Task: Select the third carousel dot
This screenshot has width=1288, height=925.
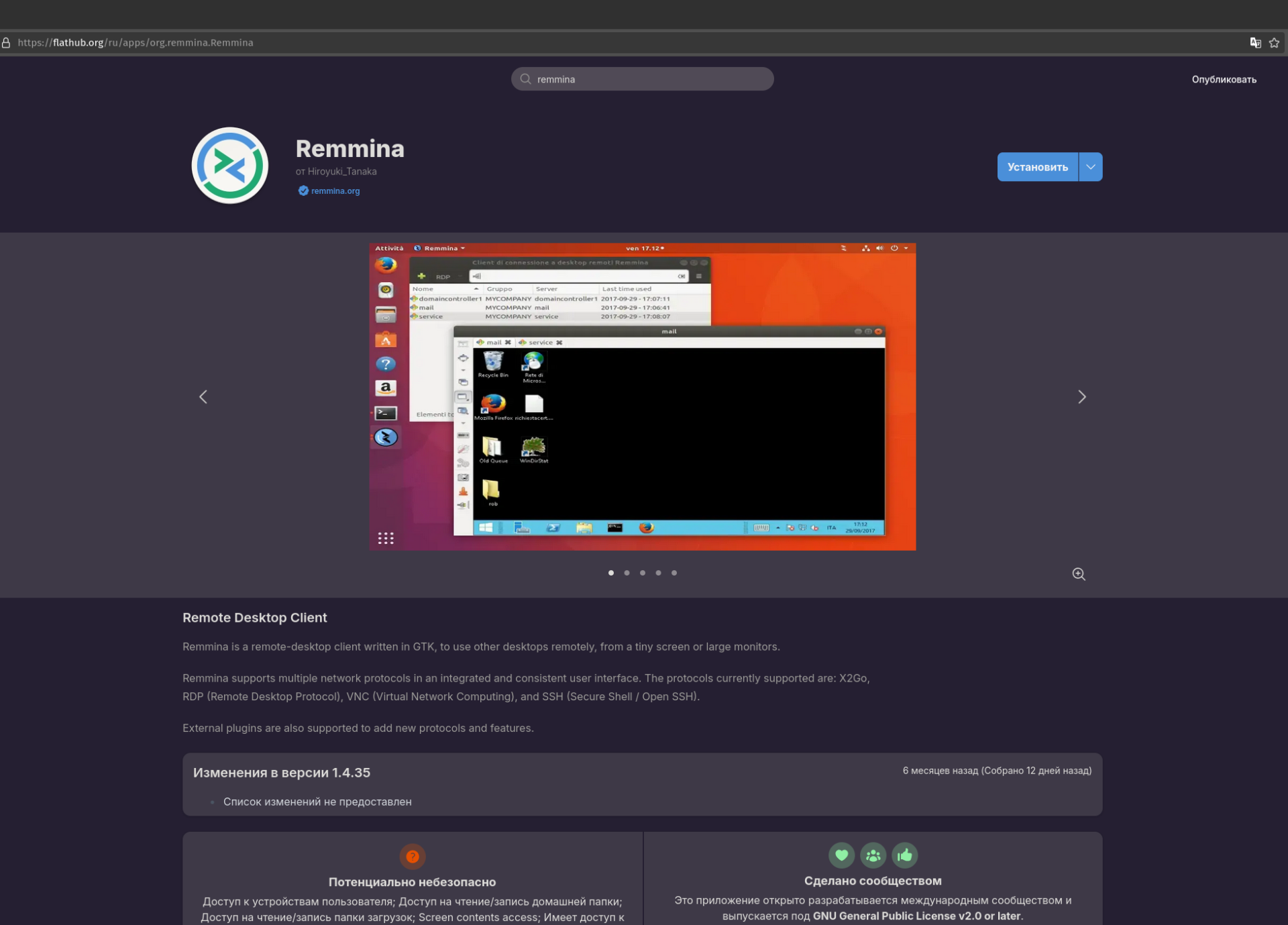Action: [x=643, y=573]
